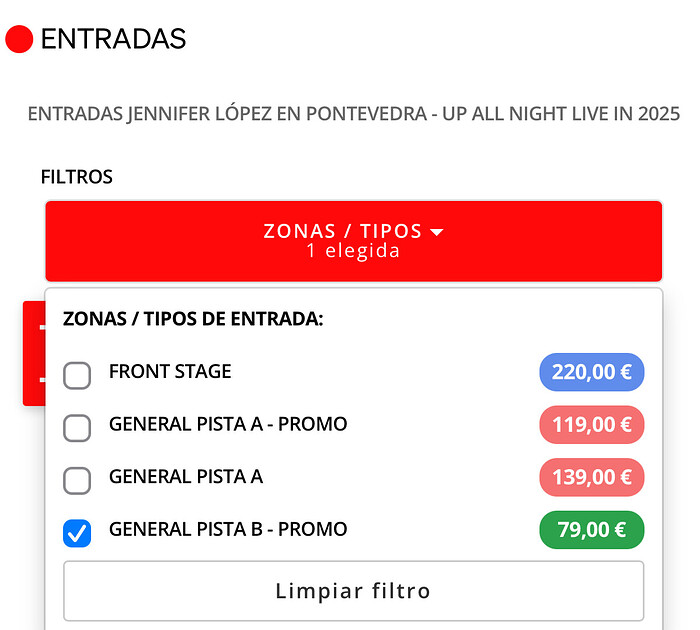Click the dropdown caret next to ZONAS / TIPOS
This screenshot has width=700, height=630.
(x=436, y=232)
